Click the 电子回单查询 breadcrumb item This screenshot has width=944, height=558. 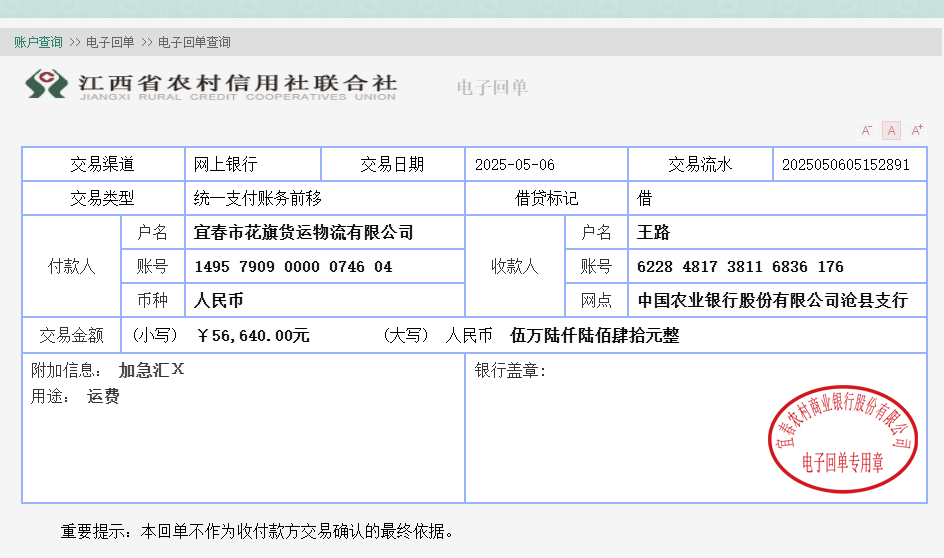(x=194, y=42)
